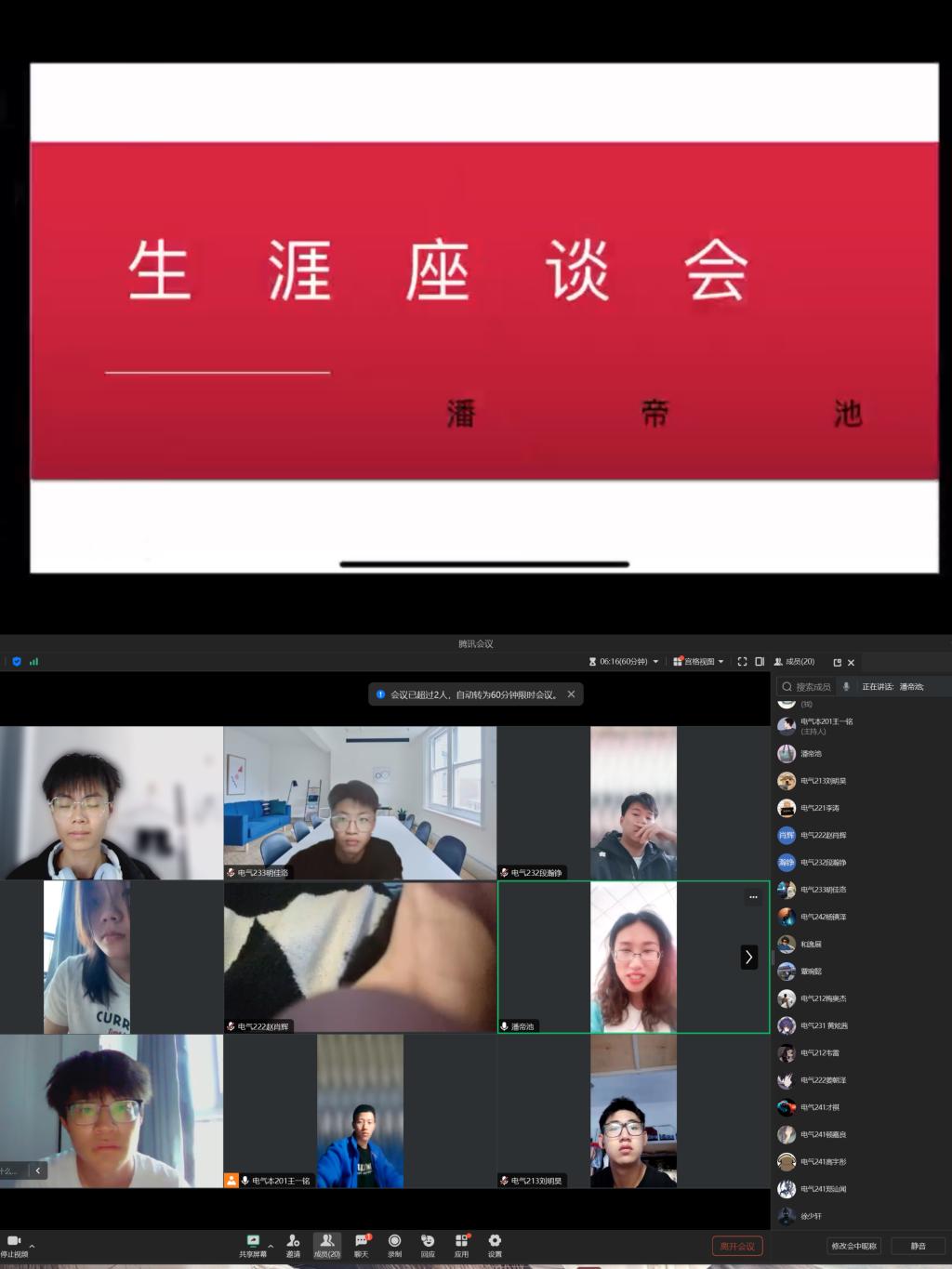This screenshot has width=952, height=1269.
Task: Expand the arrow next to Share Screen
Action: point(271,1246)
